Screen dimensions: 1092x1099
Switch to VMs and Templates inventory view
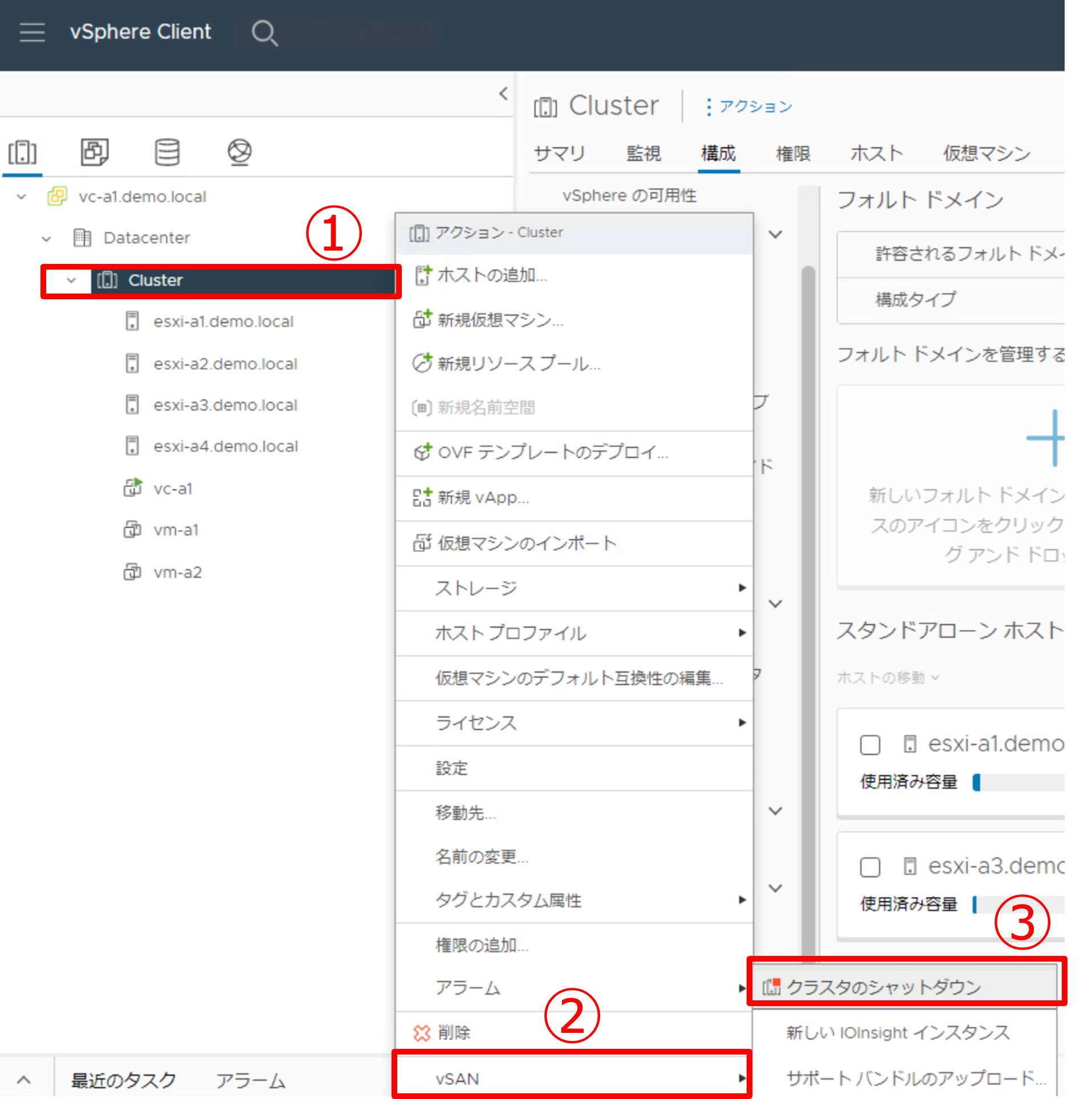(x=95, y=153)
